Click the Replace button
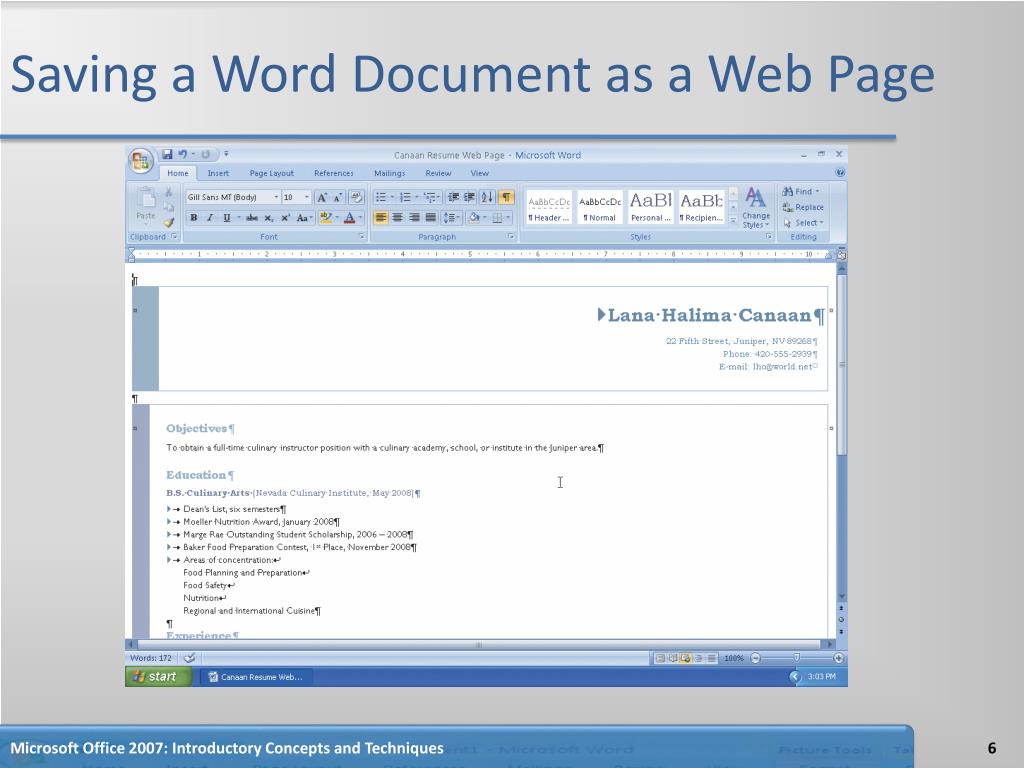The image size is (1024, 768). point(803,207)
